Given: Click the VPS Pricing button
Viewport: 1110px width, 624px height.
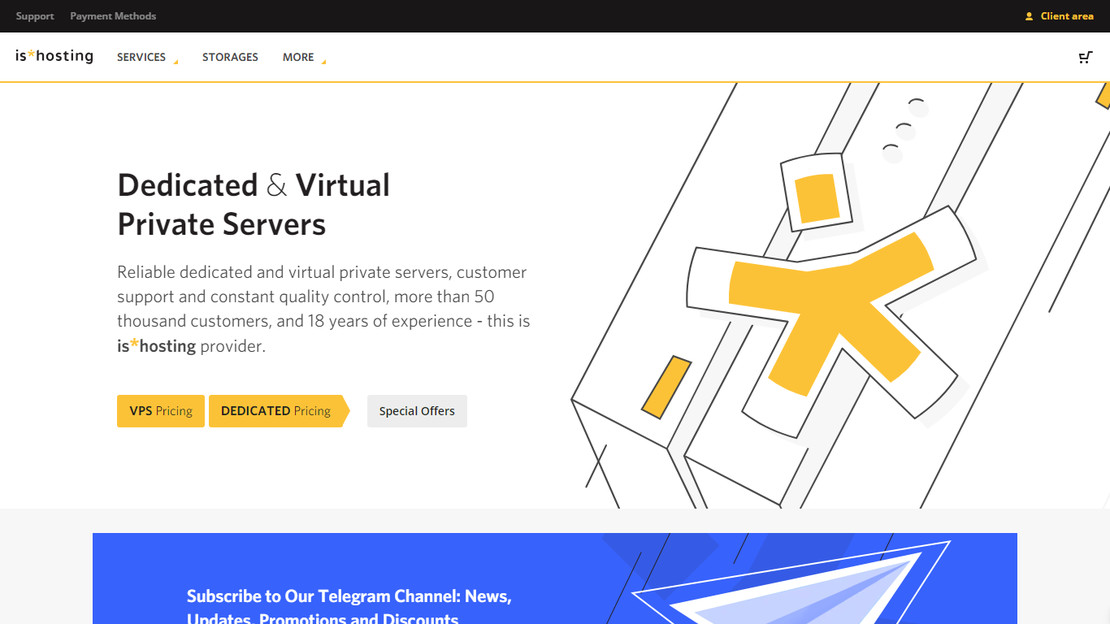Looking at the screenshot, I should (x=161, y=411).
